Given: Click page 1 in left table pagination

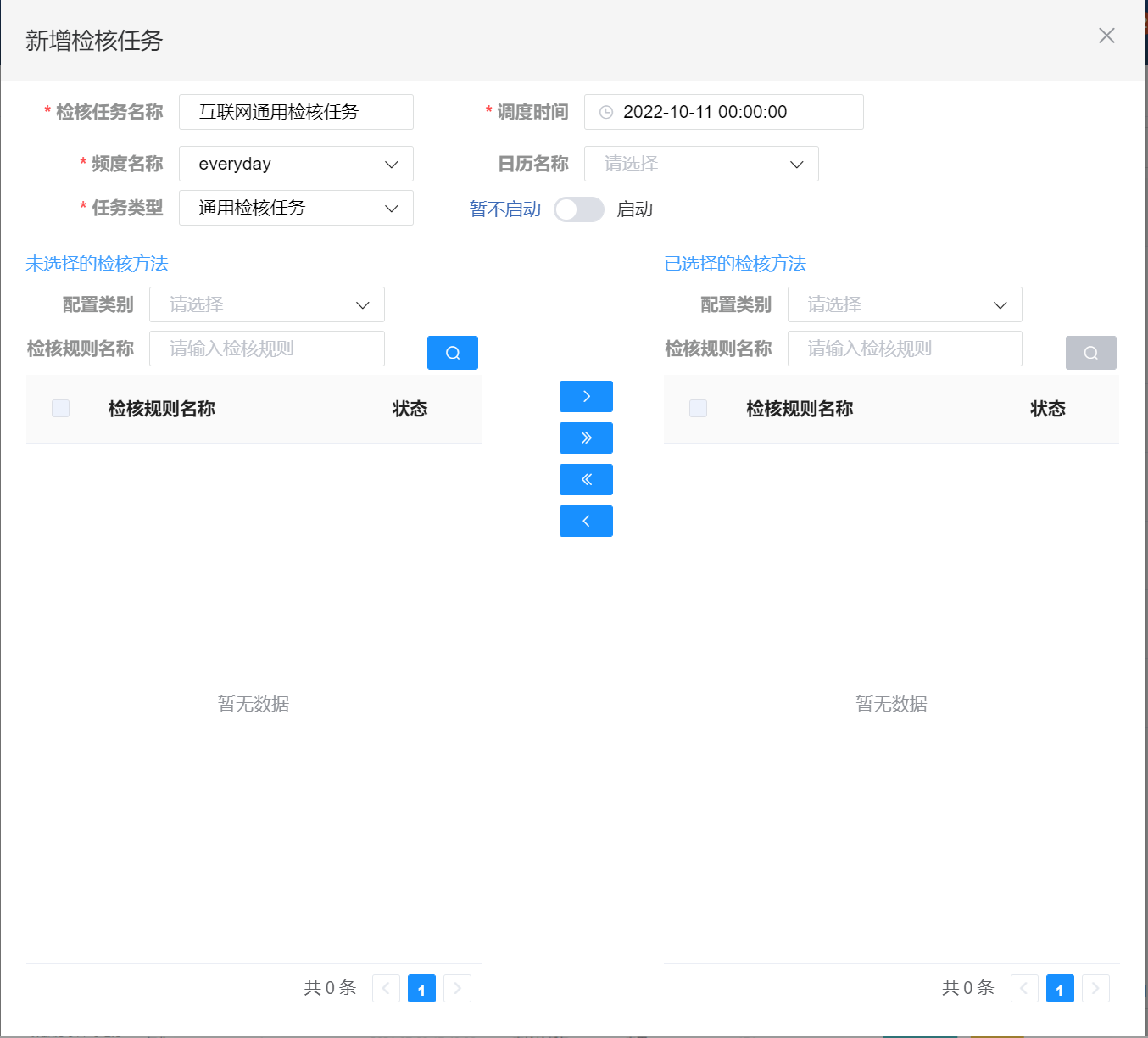Looking at the screenshot, I should (x=421, y=989).
